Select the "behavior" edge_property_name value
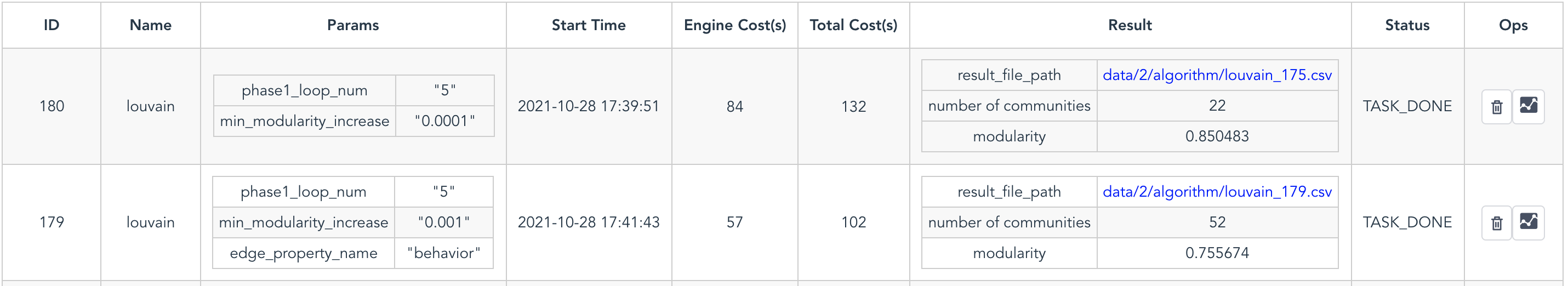 pos(444,253)
